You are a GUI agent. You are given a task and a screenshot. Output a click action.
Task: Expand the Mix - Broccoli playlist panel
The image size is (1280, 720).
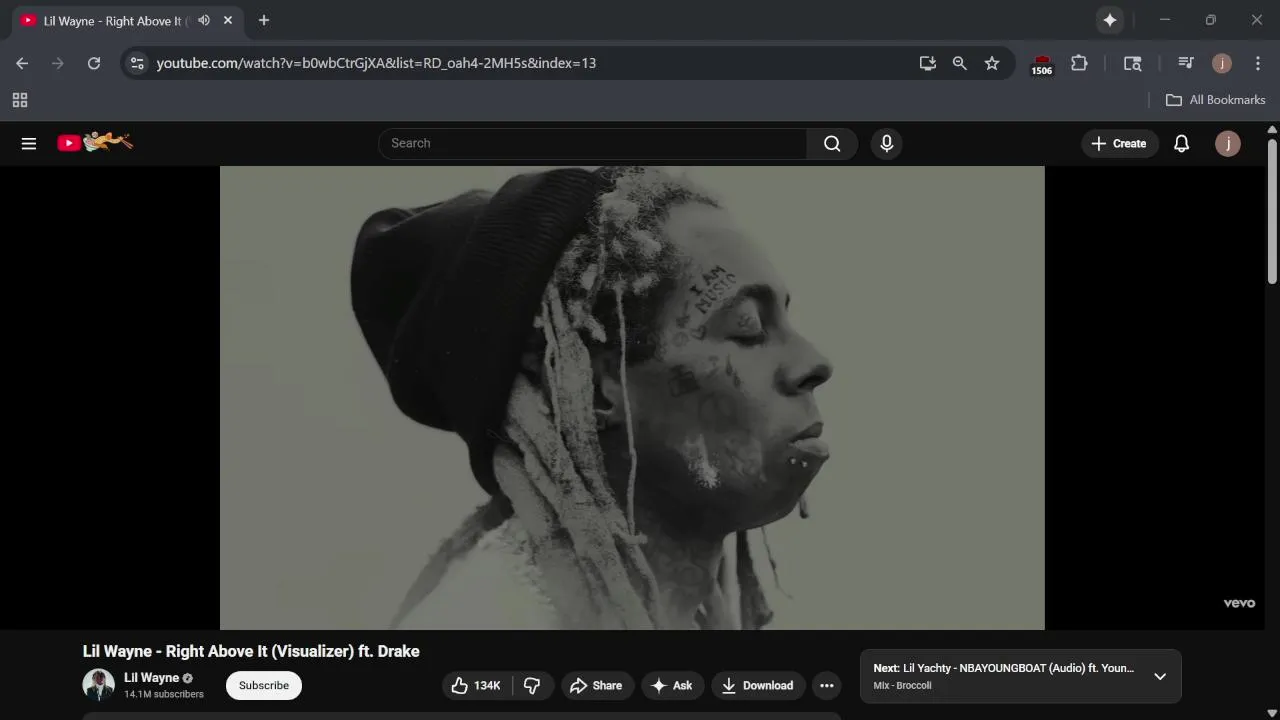tap(1160, 676)
